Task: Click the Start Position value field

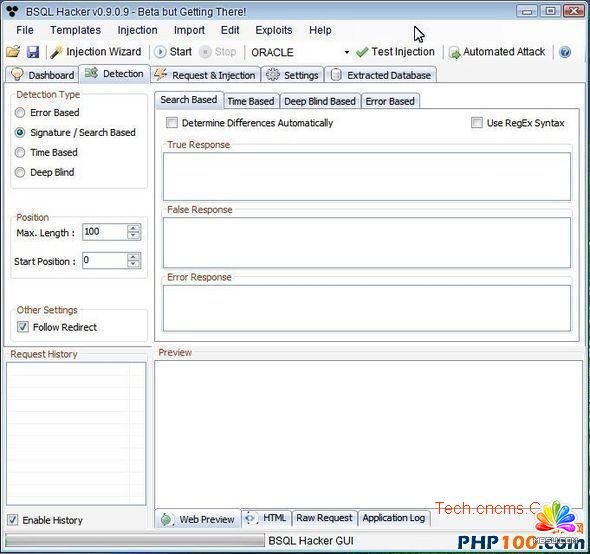Action: (x=105, y=260)
